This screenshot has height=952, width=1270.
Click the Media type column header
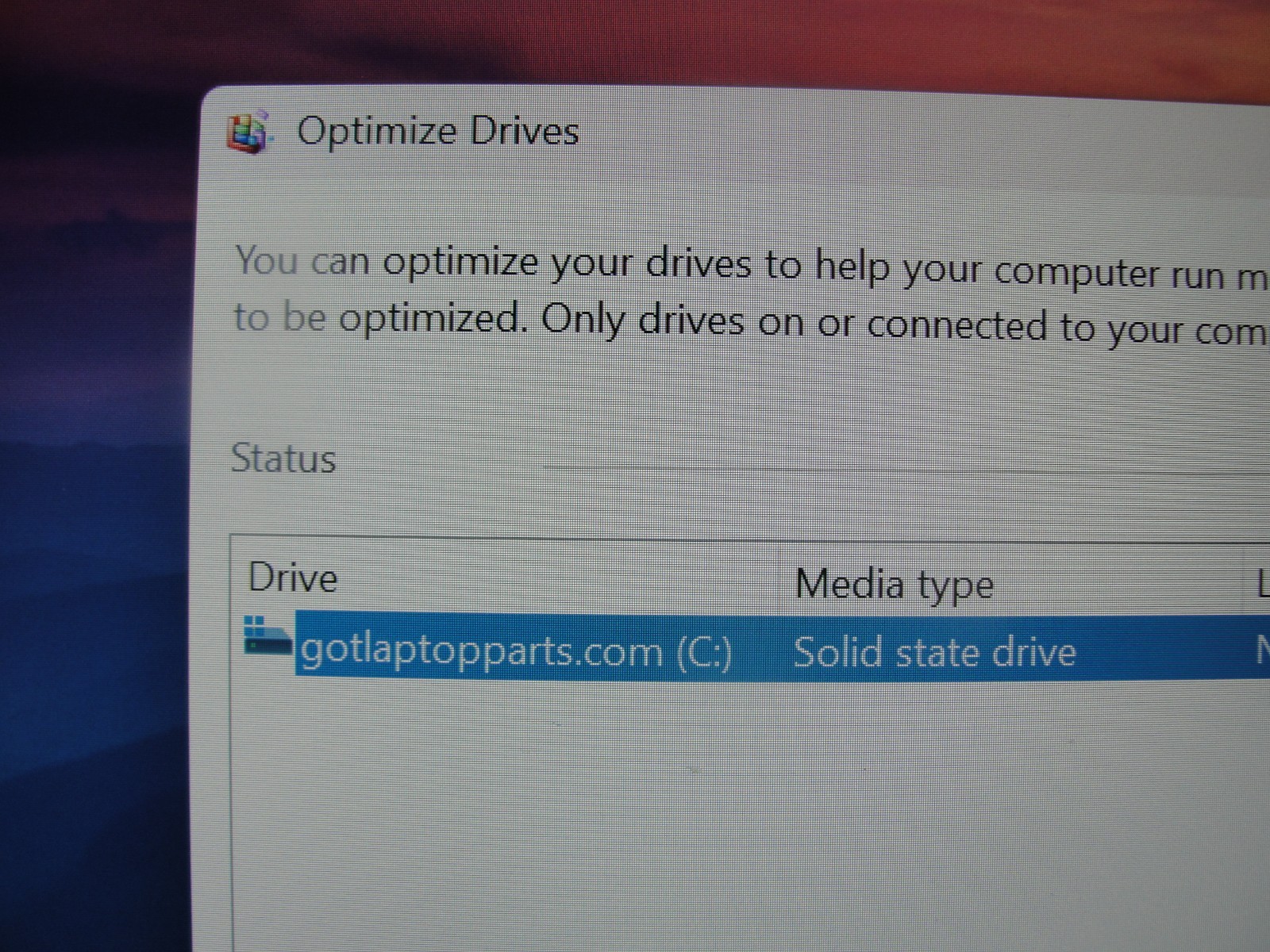(x=894, y=585)
